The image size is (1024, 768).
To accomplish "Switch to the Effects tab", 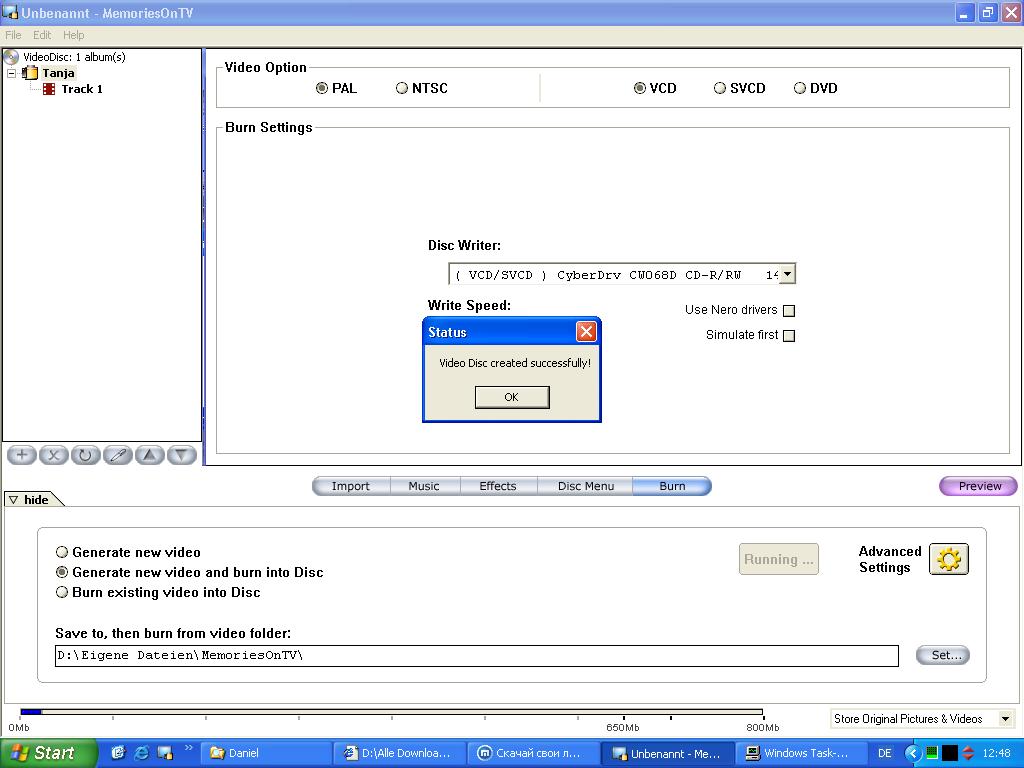I will 498,486.
